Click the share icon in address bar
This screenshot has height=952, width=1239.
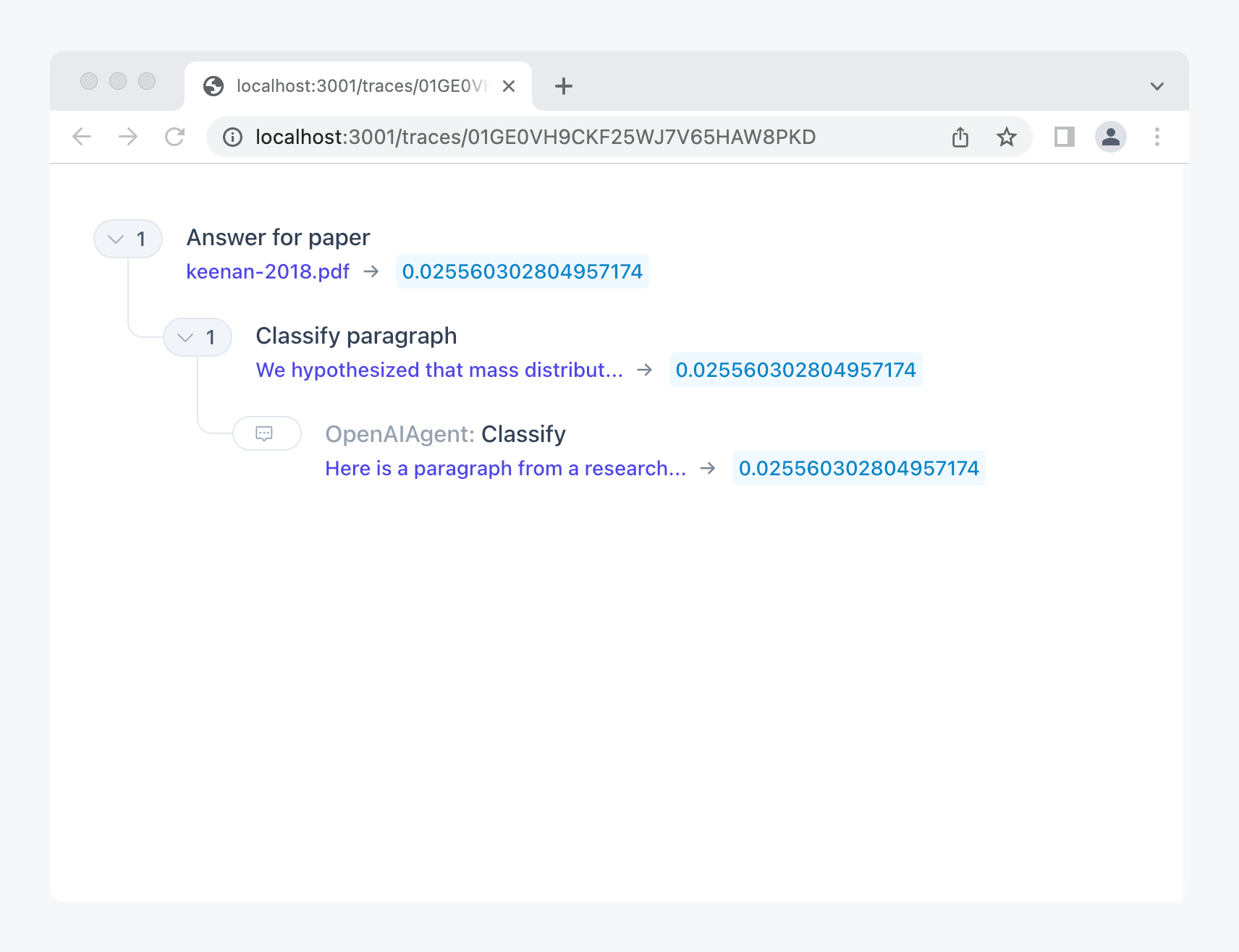pyautogui.click(x=960, y=137)
